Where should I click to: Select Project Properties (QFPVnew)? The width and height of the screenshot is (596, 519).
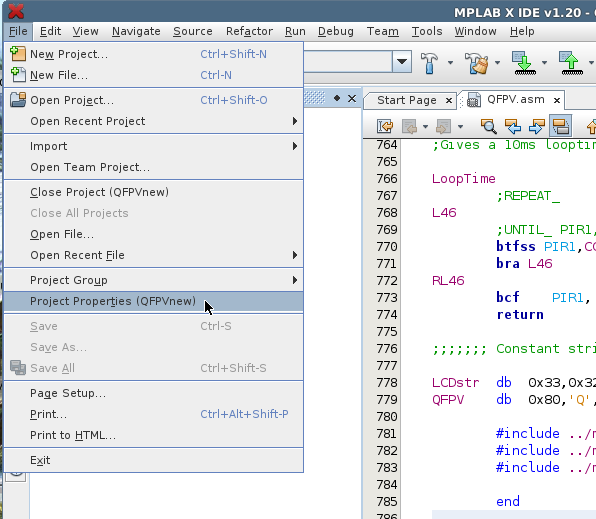[154, 301]
